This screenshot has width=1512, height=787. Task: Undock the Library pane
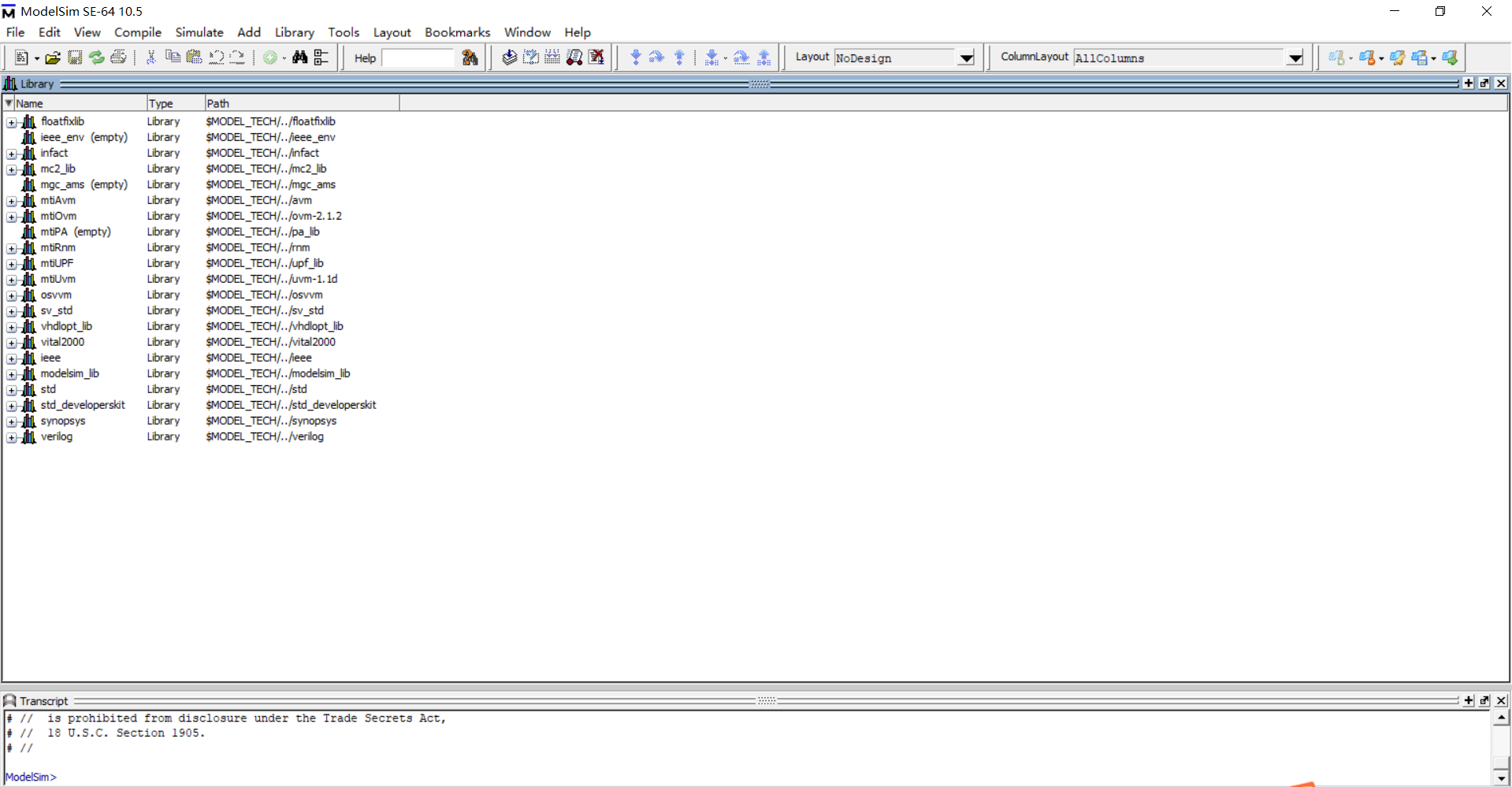pyautogui.click(x=1485, y=84)
